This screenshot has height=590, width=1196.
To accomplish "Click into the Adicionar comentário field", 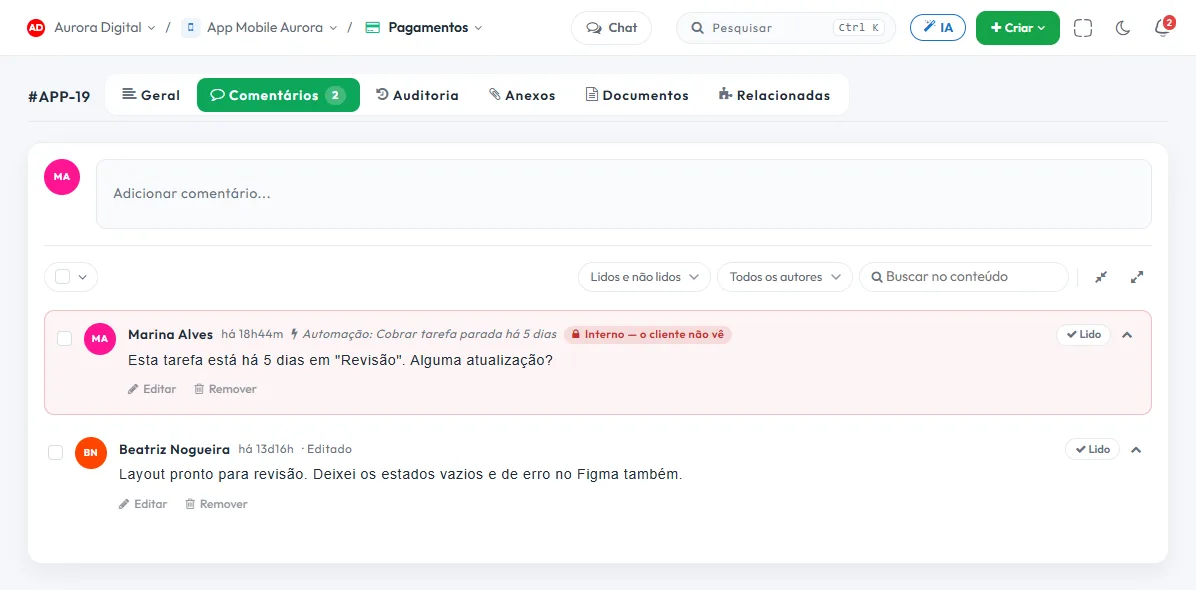I will [x=623, y=194].
